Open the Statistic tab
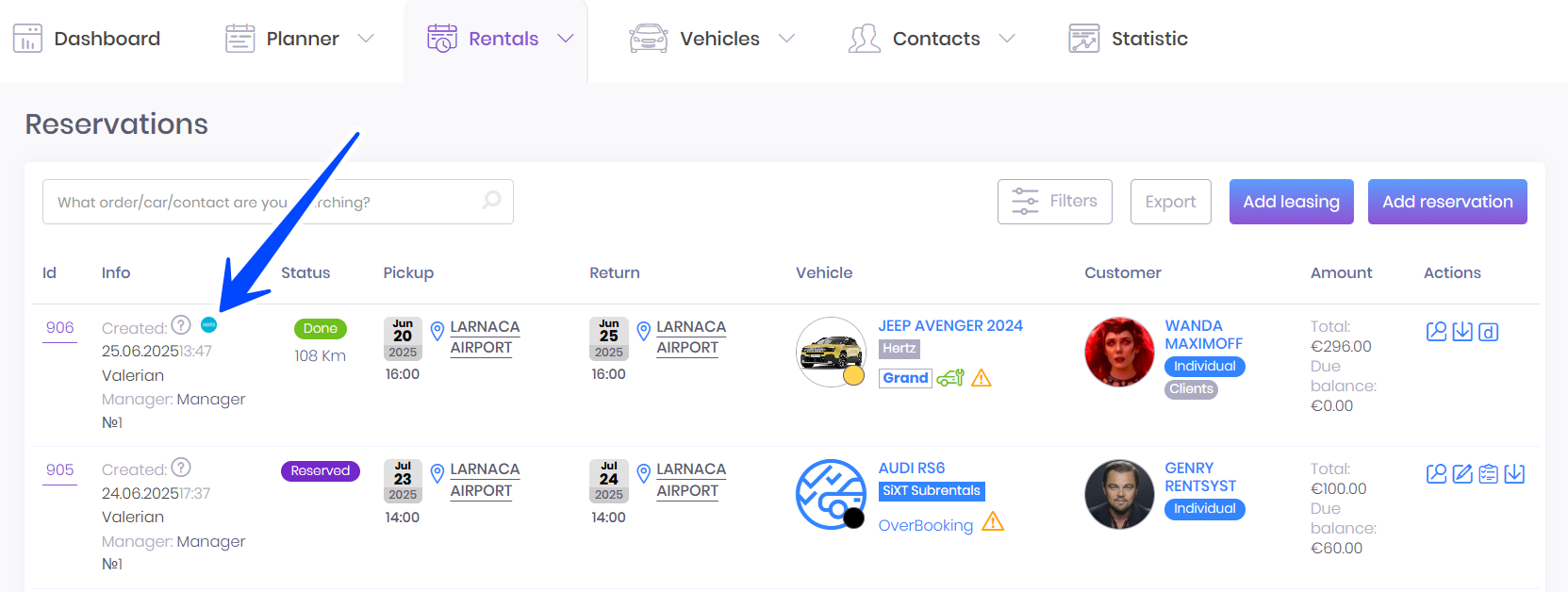This screenshot has height=592, width=1568. 1129,39
